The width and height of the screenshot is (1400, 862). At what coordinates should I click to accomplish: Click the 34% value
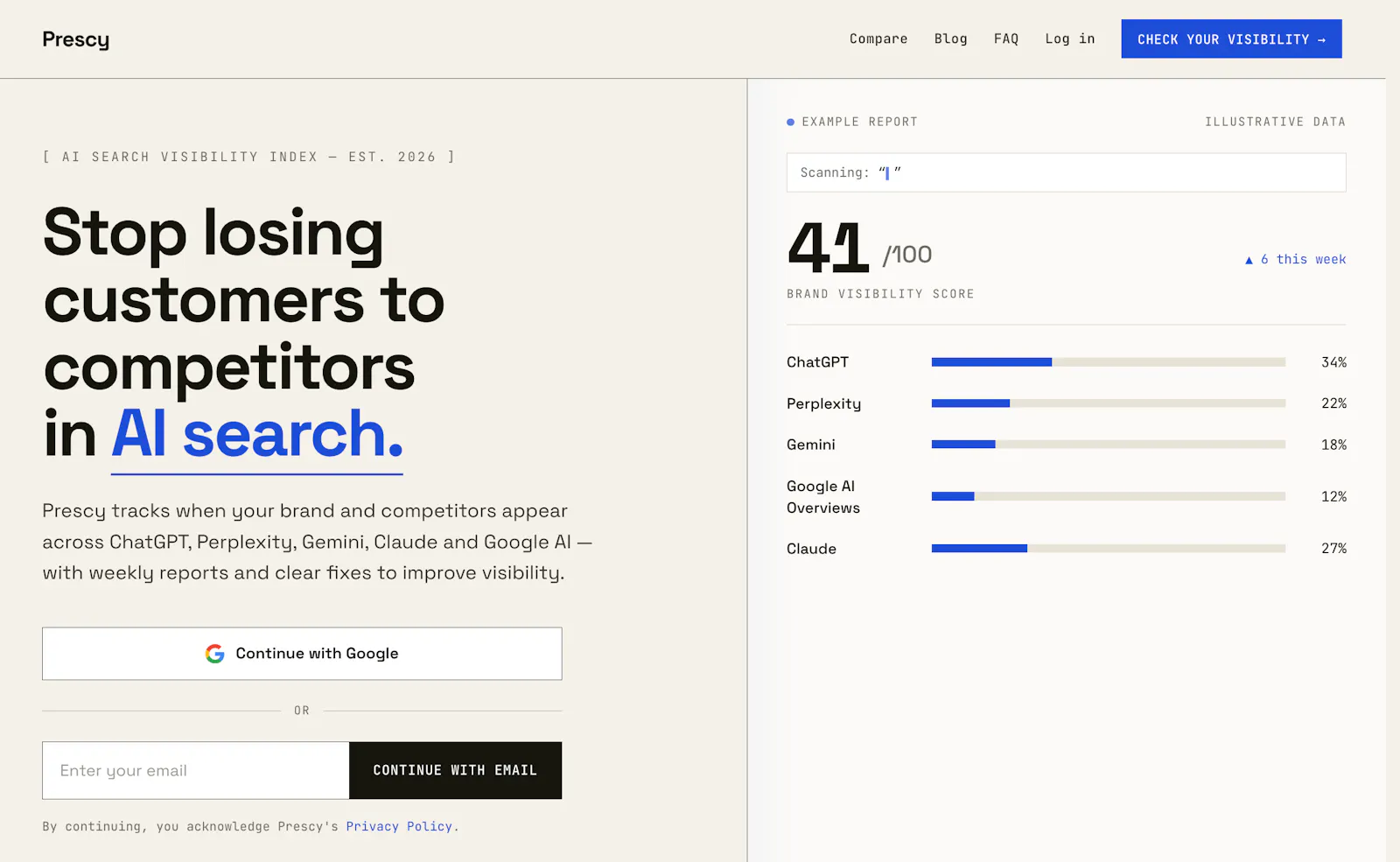1333,362
